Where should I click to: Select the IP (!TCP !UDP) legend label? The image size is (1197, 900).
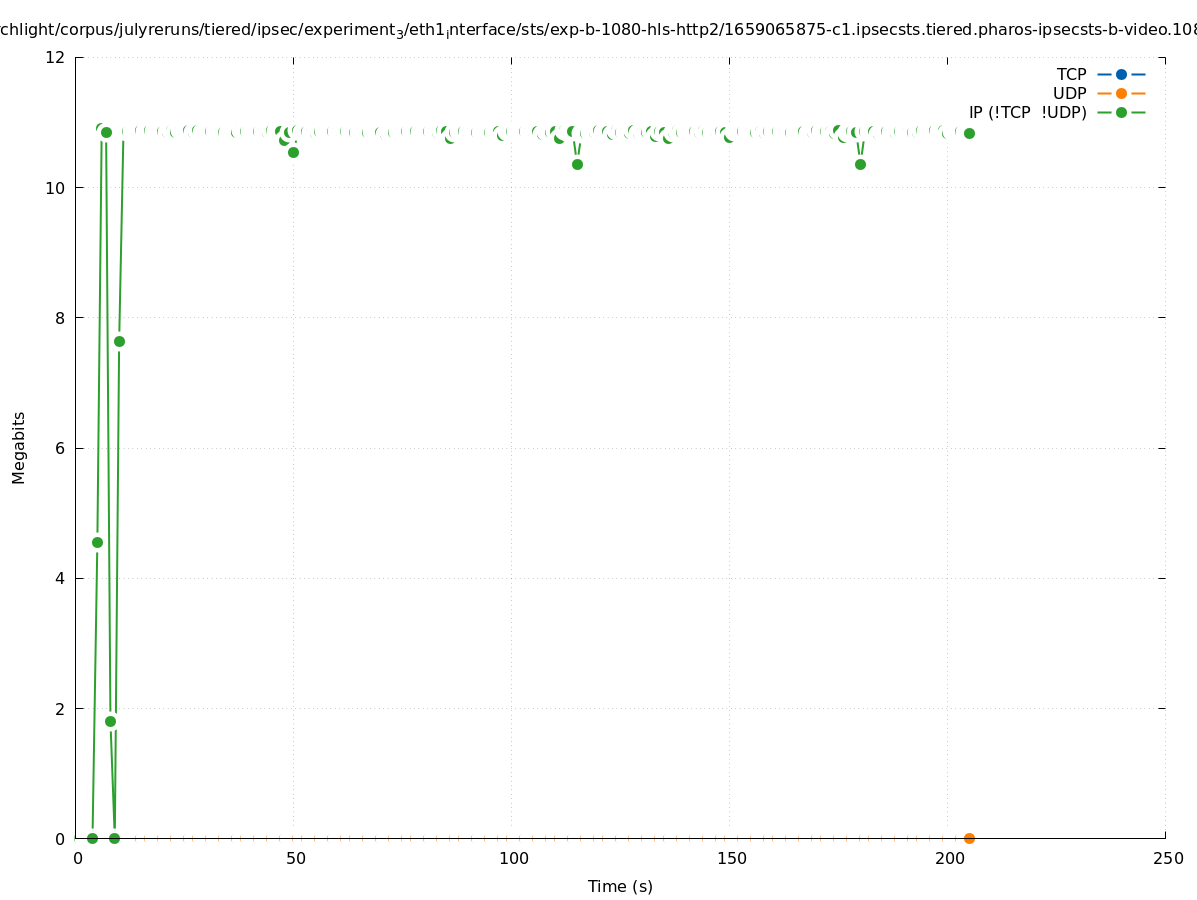click(1027, 112)
